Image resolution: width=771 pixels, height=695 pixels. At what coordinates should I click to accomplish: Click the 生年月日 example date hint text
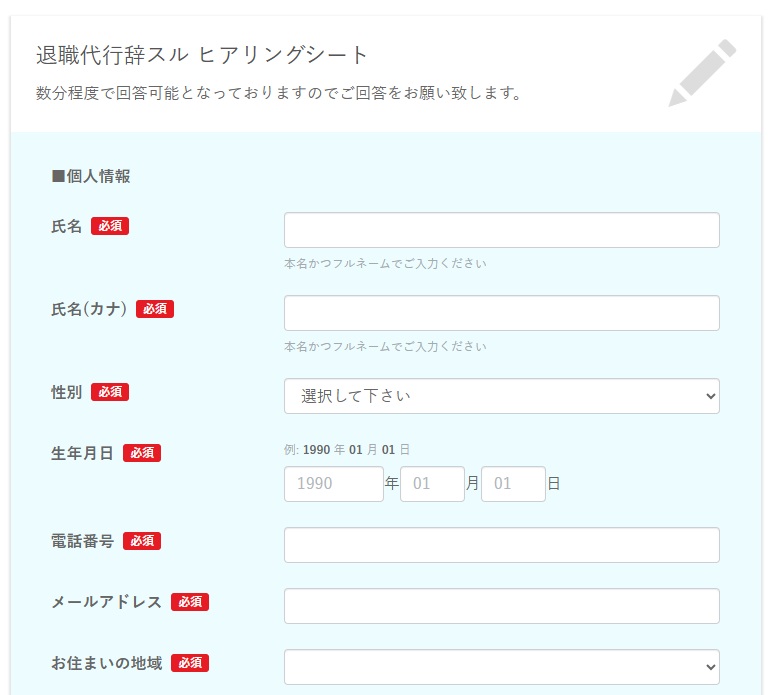[347, 449]
